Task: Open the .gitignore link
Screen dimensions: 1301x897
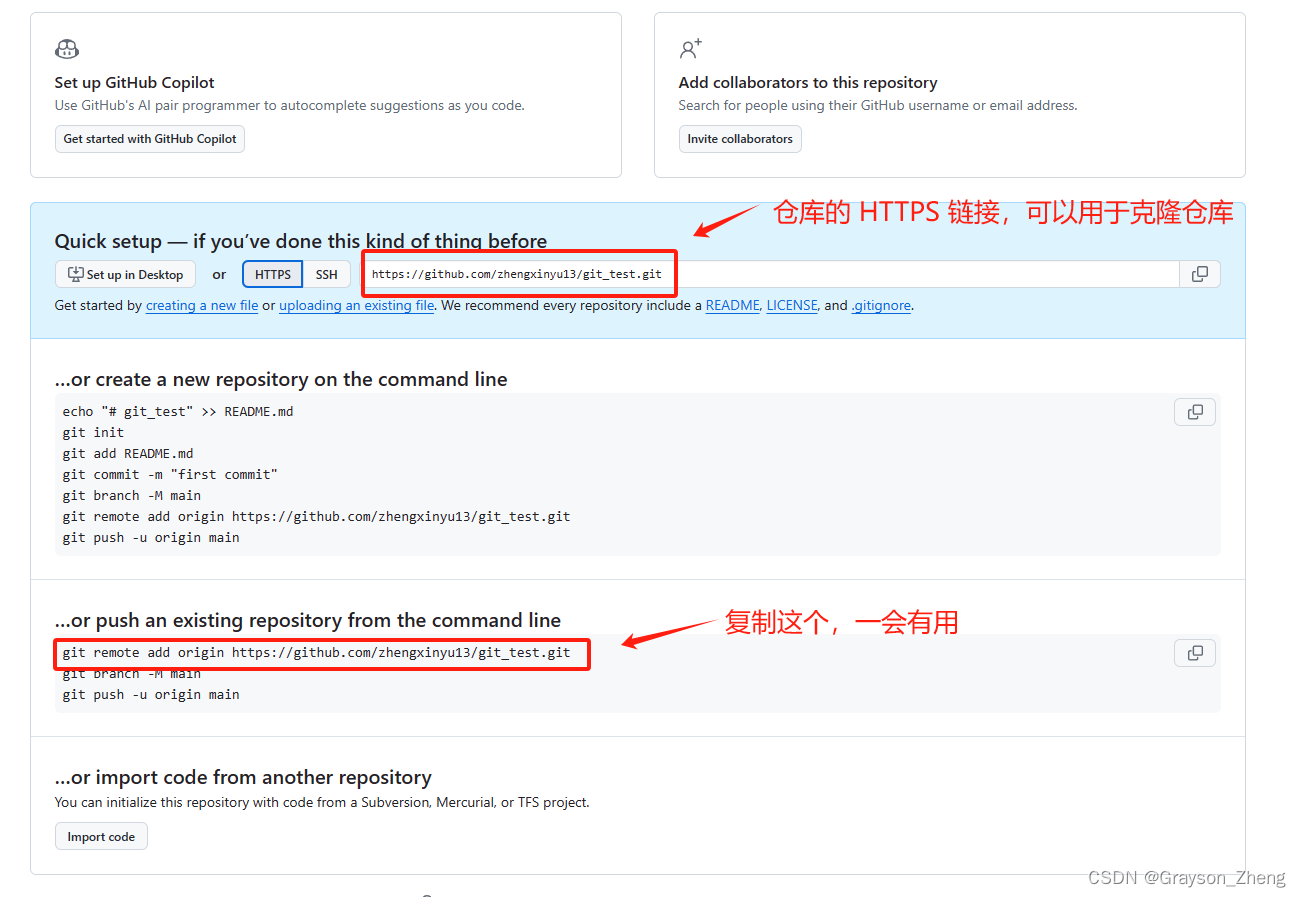Action: pyautogui.click(x=881, y=306)
